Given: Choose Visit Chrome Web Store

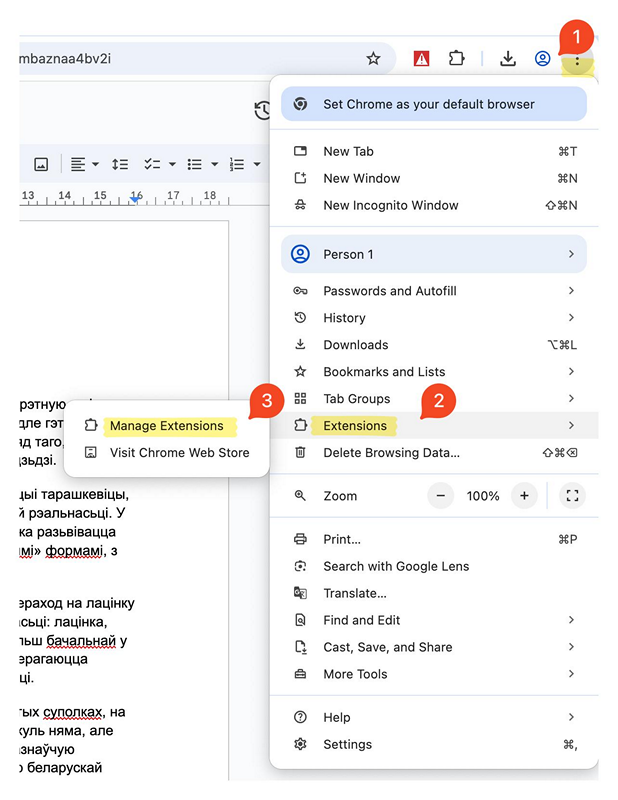Looking at the screenshot, I should coord(179,452).
